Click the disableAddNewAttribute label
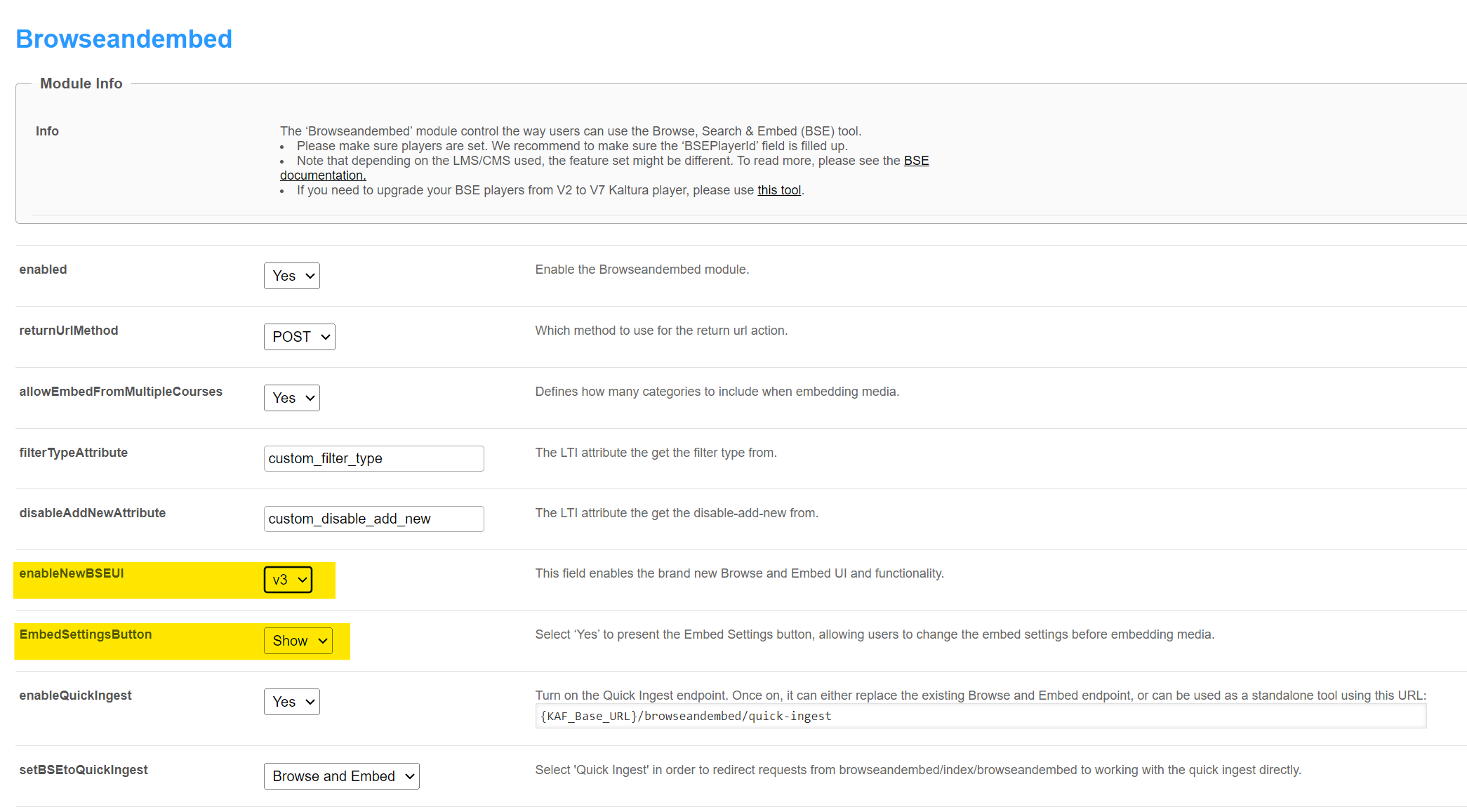 (92, 513)
